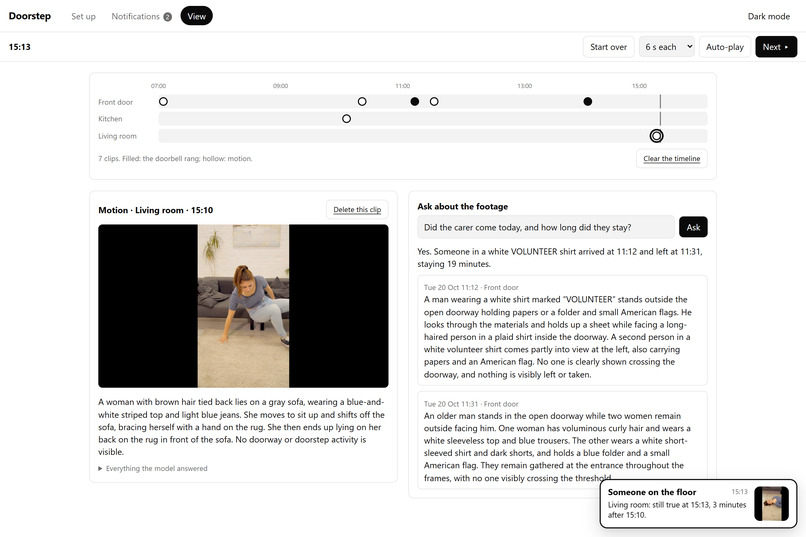Click the thumbnail in the floor alert toast
The width and height of the screenshot is (806, 537).
pos(771,504)
